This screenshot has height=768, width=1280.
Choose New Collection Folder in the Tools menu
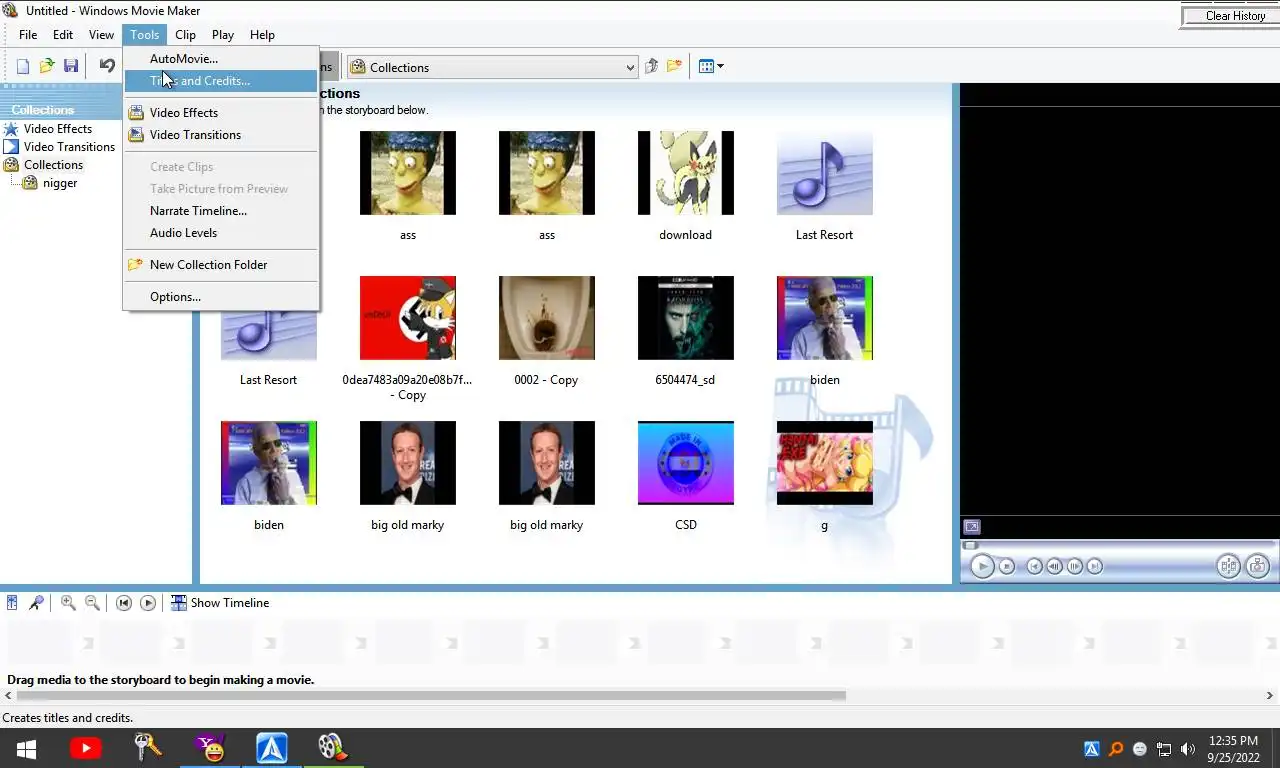coord(221,265)
